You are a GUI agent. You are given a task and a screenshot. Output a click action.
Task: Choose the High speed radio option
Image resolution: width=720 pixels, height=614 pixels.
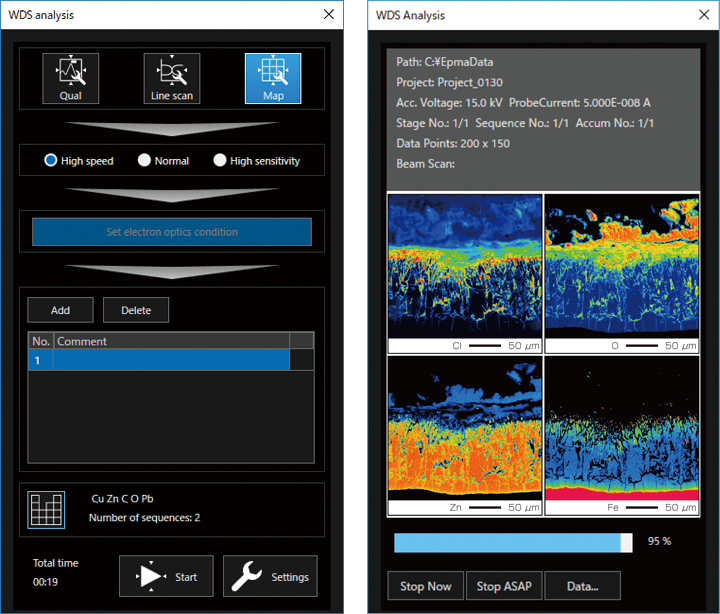(x=51, y=160)
